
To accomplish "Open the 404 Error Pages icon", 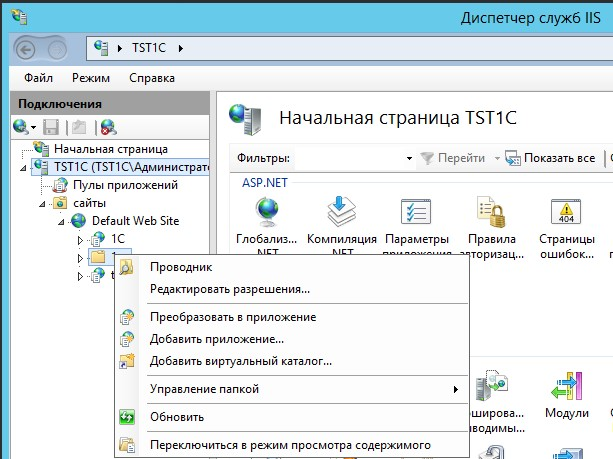I will (x=566, y=212).
